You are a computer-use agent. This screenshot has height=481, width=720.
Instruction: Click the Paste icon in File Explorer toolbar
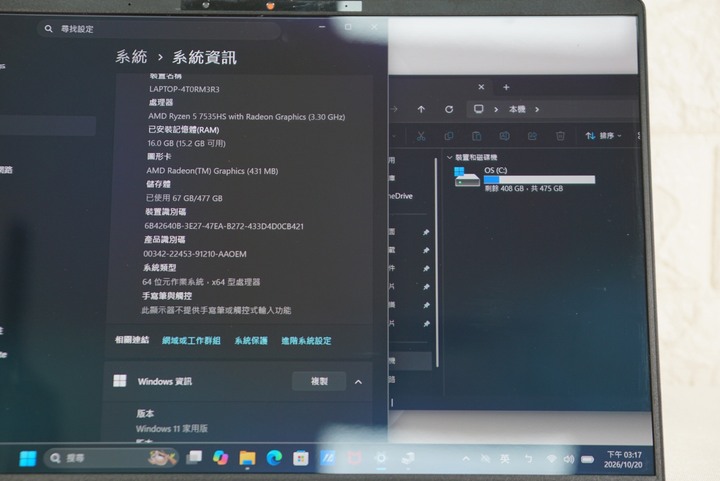tap(477, 136)
